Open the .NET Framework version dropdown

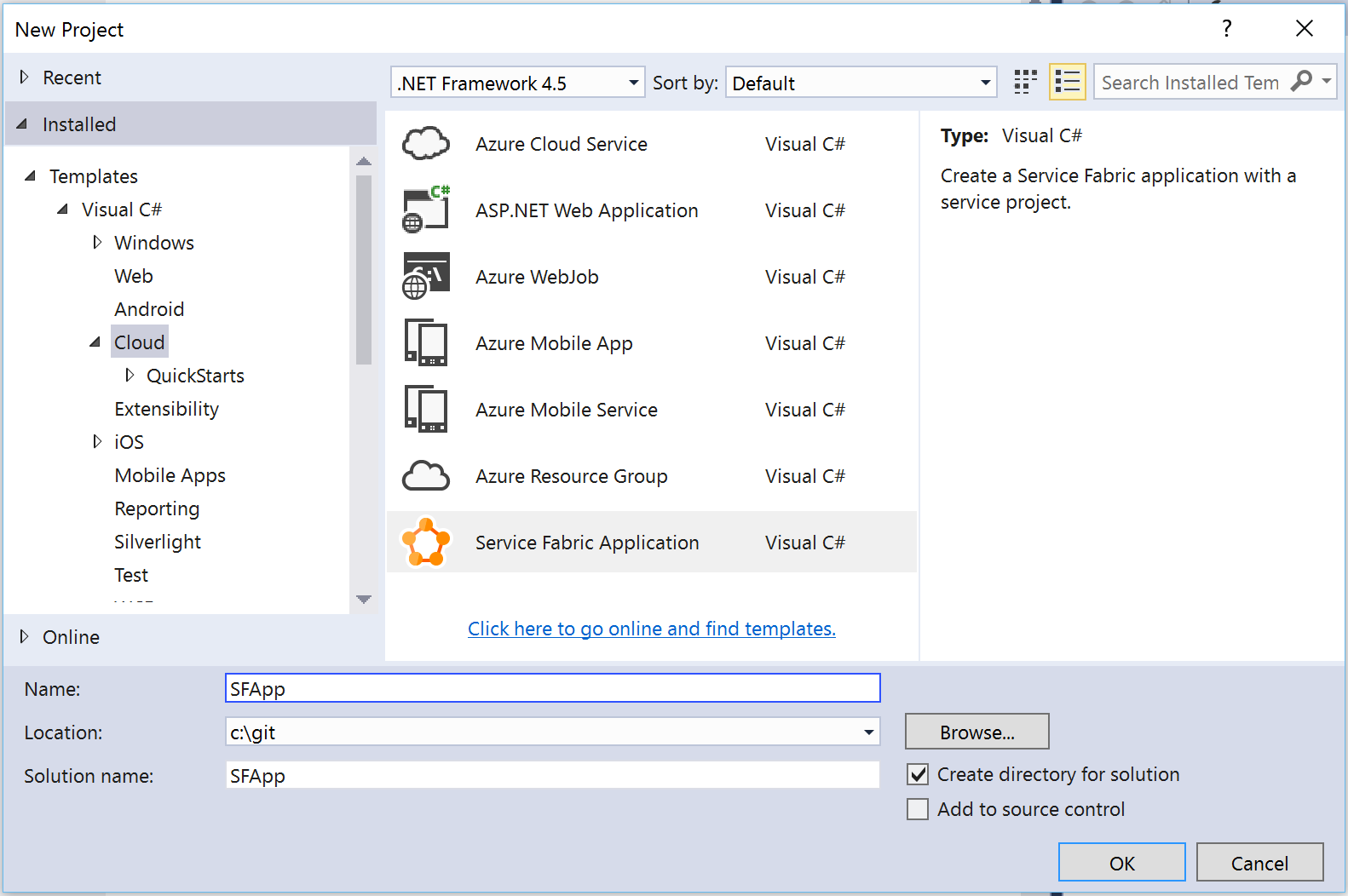pyautogui.click(x=518, y=83)
